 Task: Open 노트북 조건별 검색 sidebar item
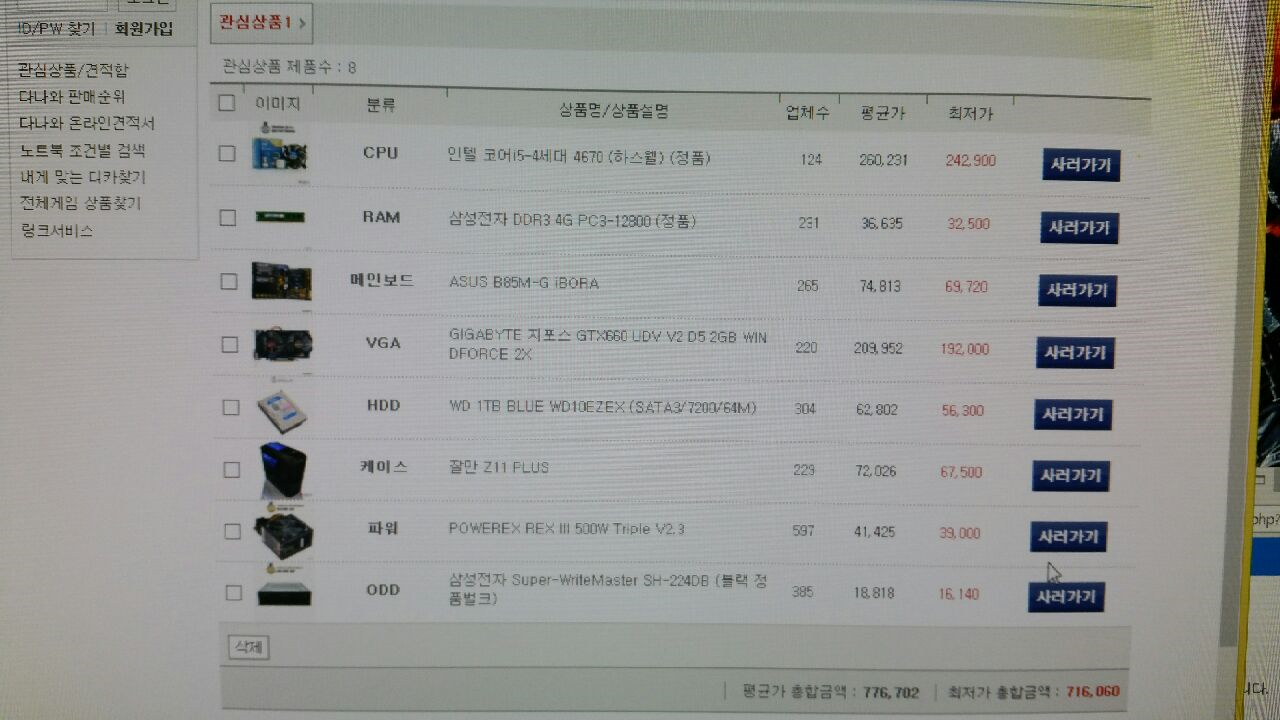click(x=82, y=150)
